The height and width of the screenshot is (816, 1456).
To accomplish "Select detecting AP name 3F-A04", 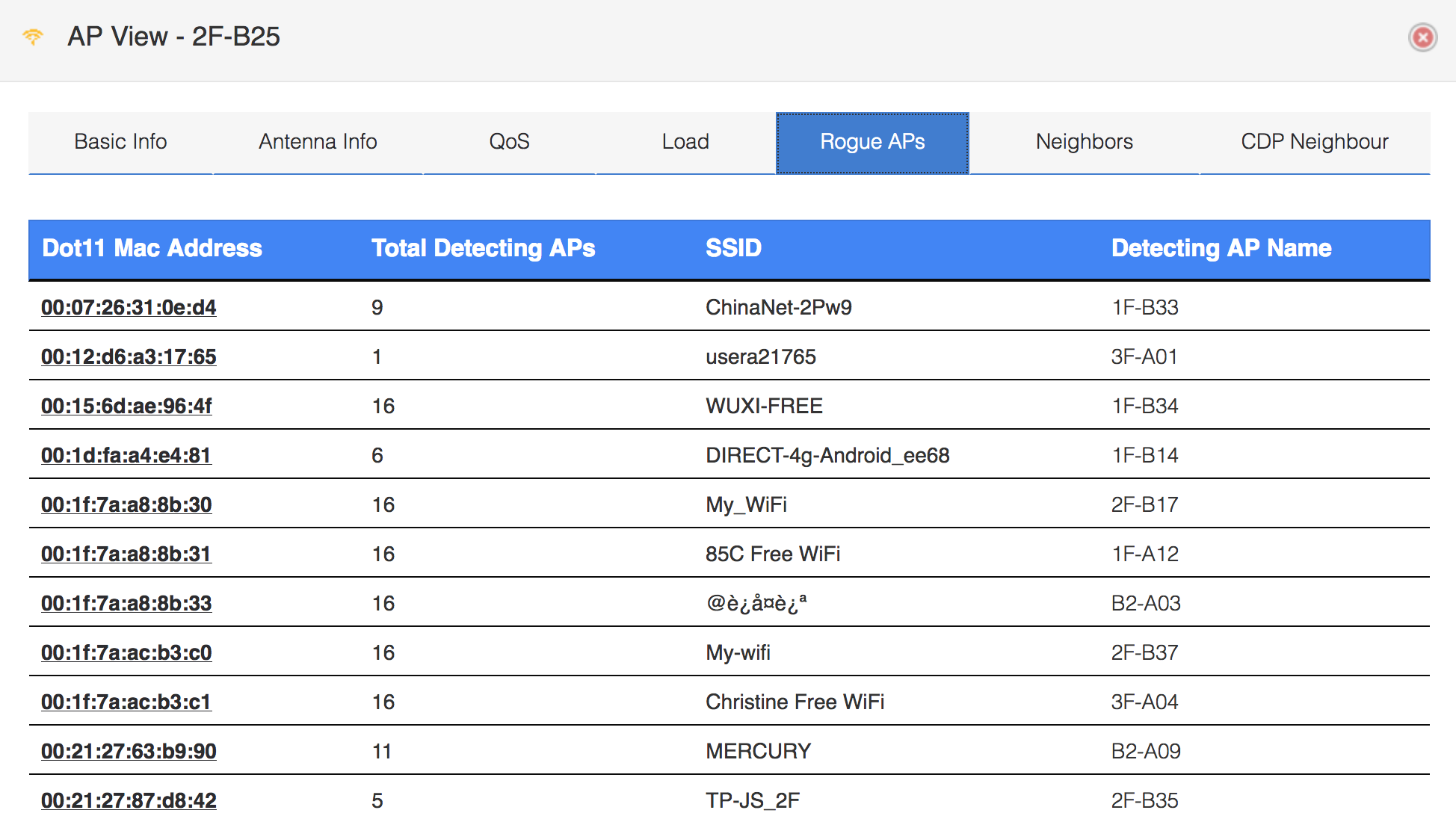I will [1144, 702].
